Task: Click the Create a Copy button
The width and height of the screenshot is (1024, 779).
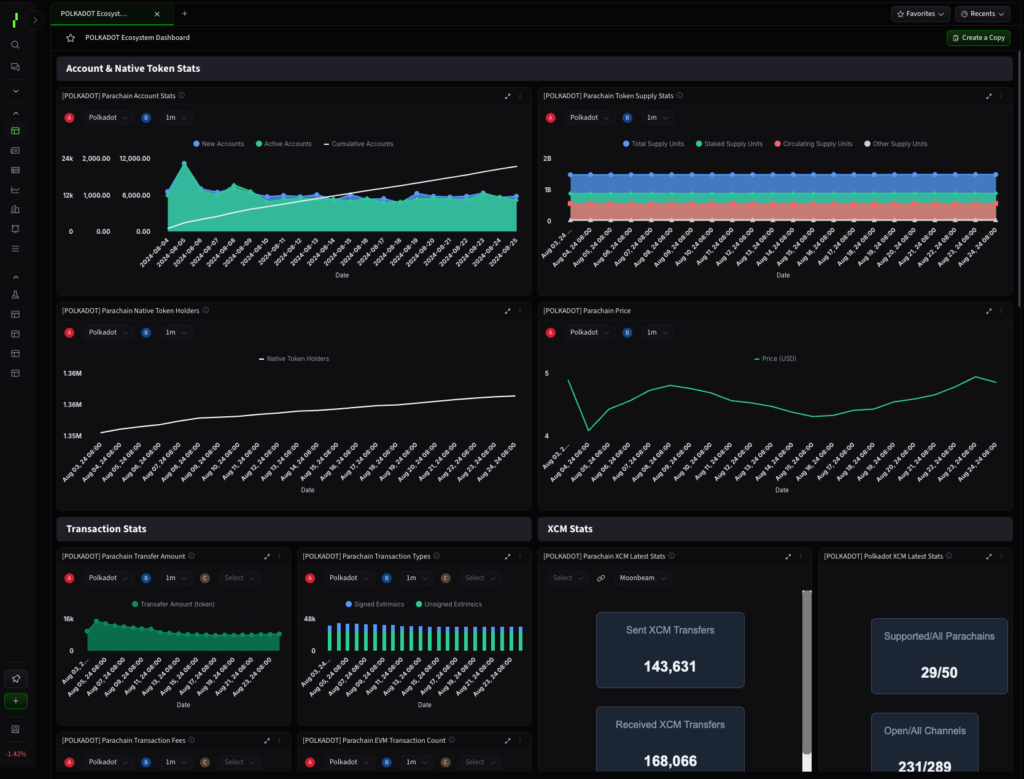Action: pyautogui.click(x=978, y=38)
